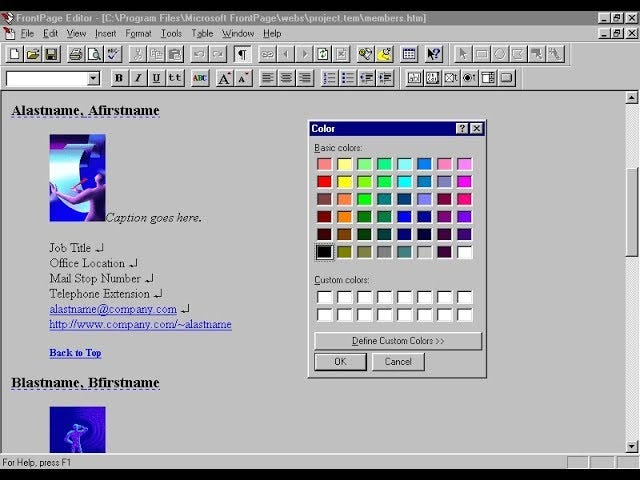Click the Paste clipboard icon
This screenshot has width=640, height=480.
tap(175, 54)
